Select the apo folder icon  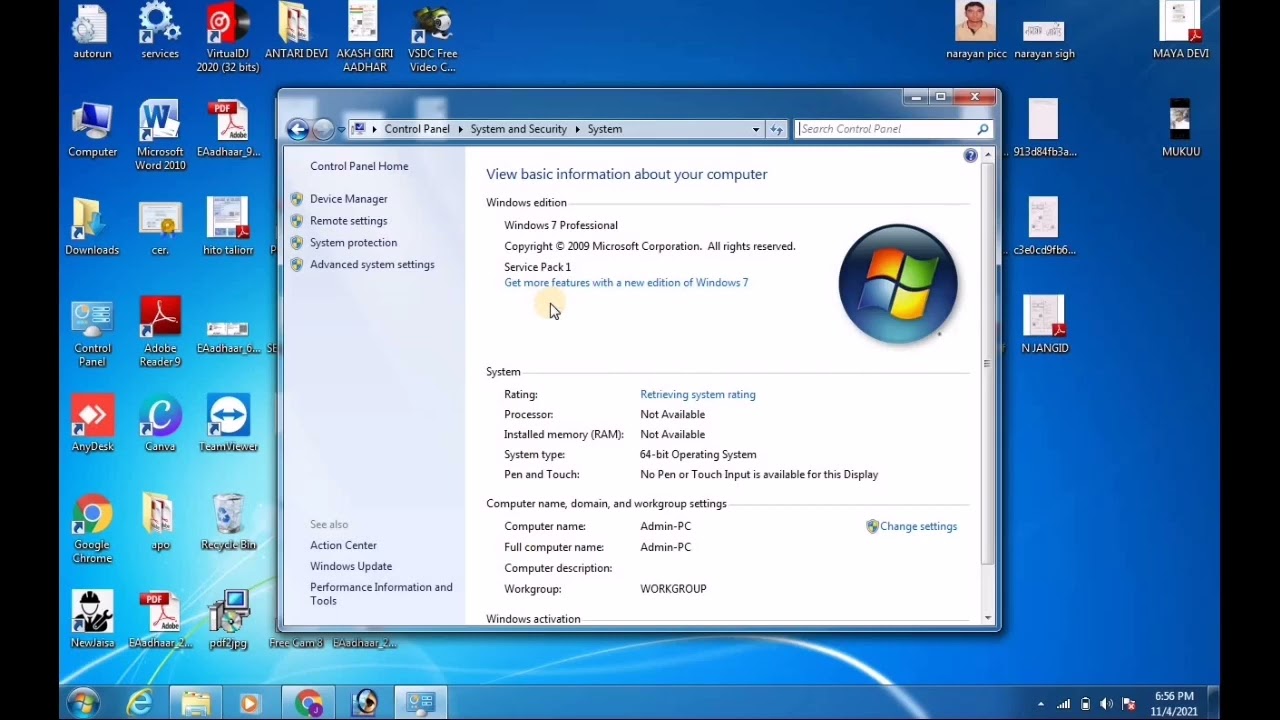[x=160, y=522]
